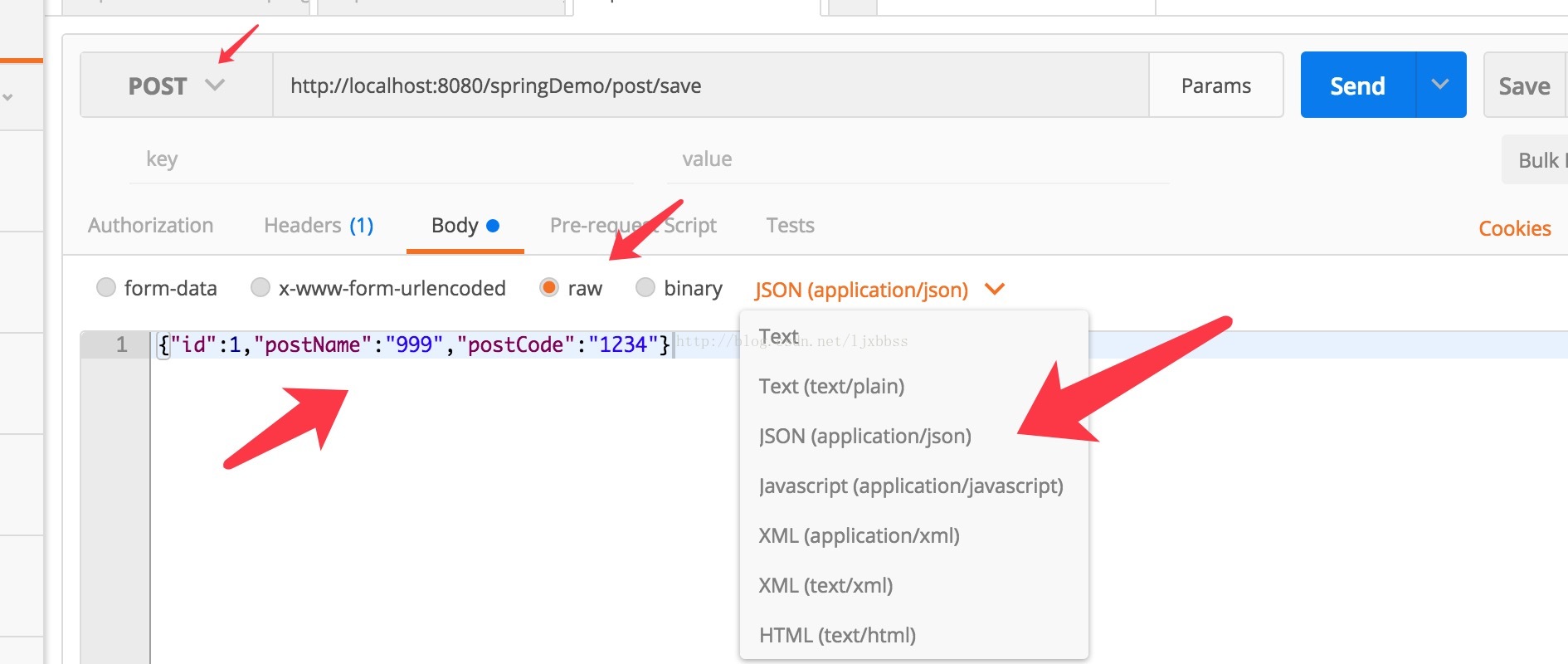Viewport: 1568px width, 664px height.
Task: Send the request
Action: click(1358, 85)
